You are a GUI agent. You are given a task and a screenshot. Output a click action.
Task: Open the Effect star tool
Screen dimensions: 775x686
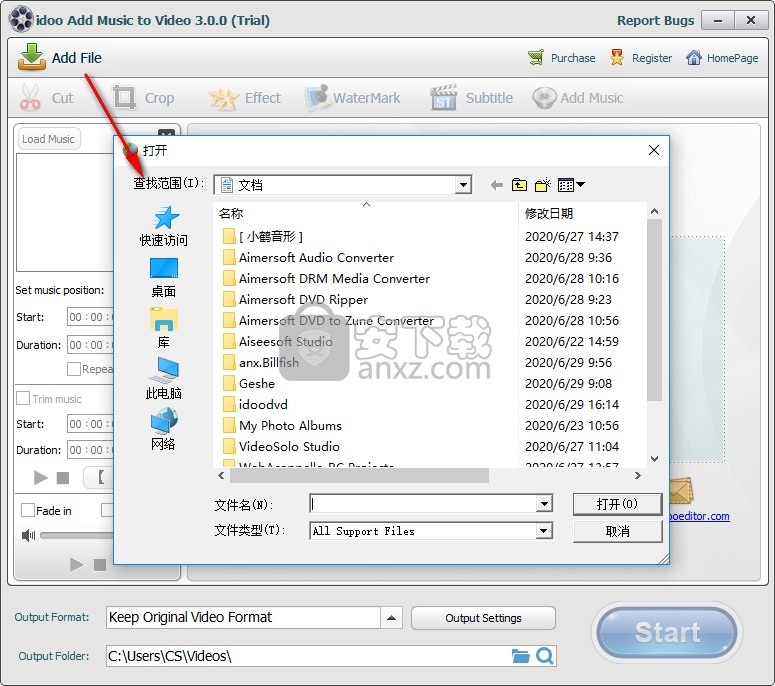[x=223, y=98]
